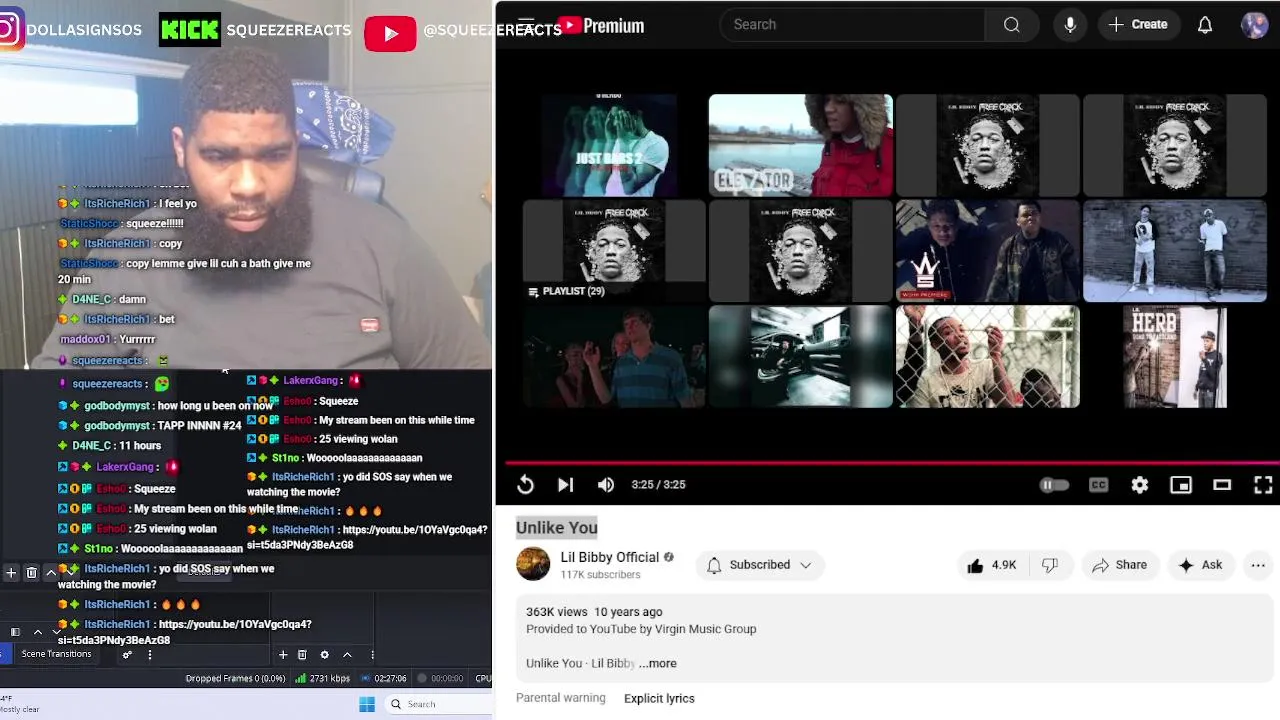This screenshot has height=720, width=1280.
Task: Dislike the video with thumbs down
Action: click(1049, 565)
